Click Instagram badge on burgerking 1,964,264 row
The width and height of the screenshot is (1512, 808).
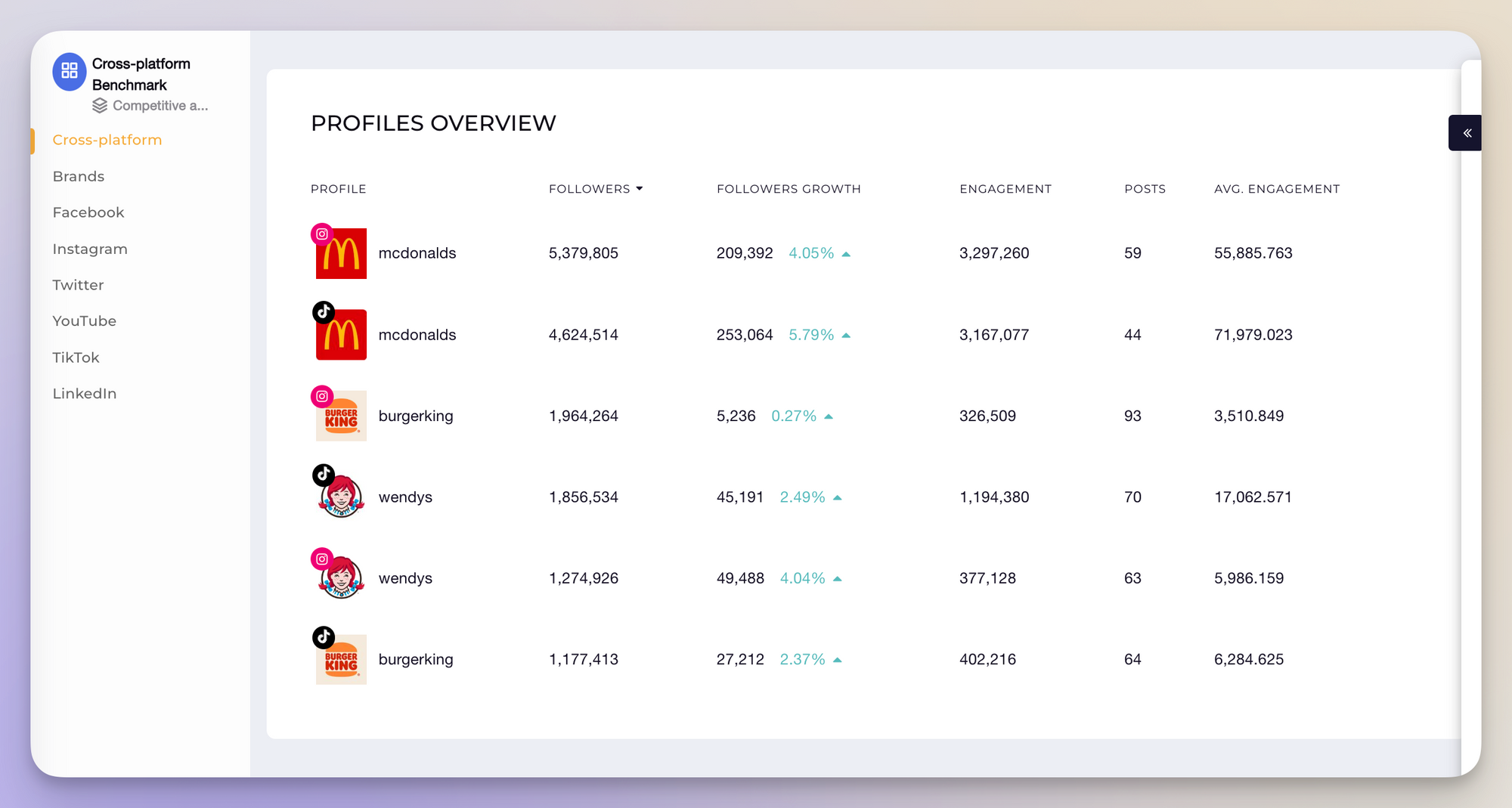pos(322,396)
